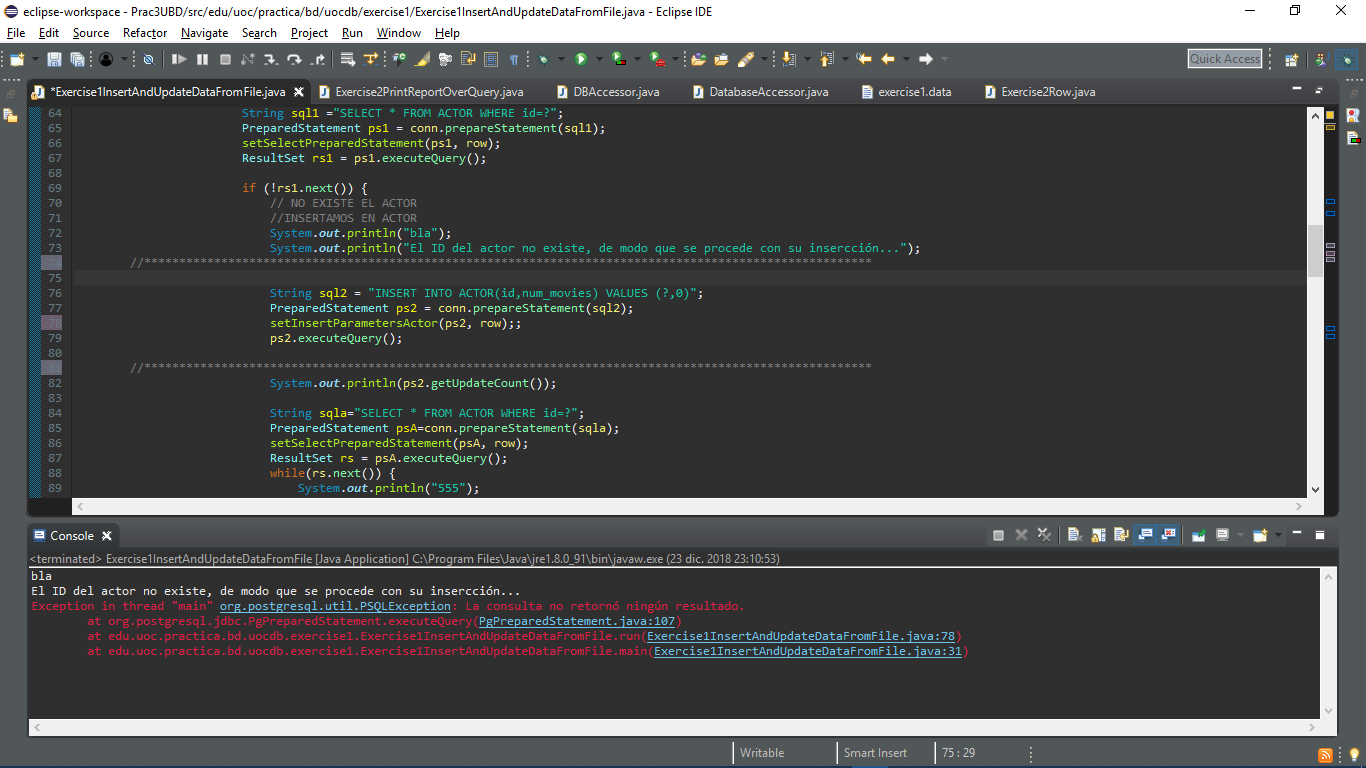Toggle Skip All Breakpoints in the toolbar
This screenshot has height=768, width=1366.
[148, 60]
